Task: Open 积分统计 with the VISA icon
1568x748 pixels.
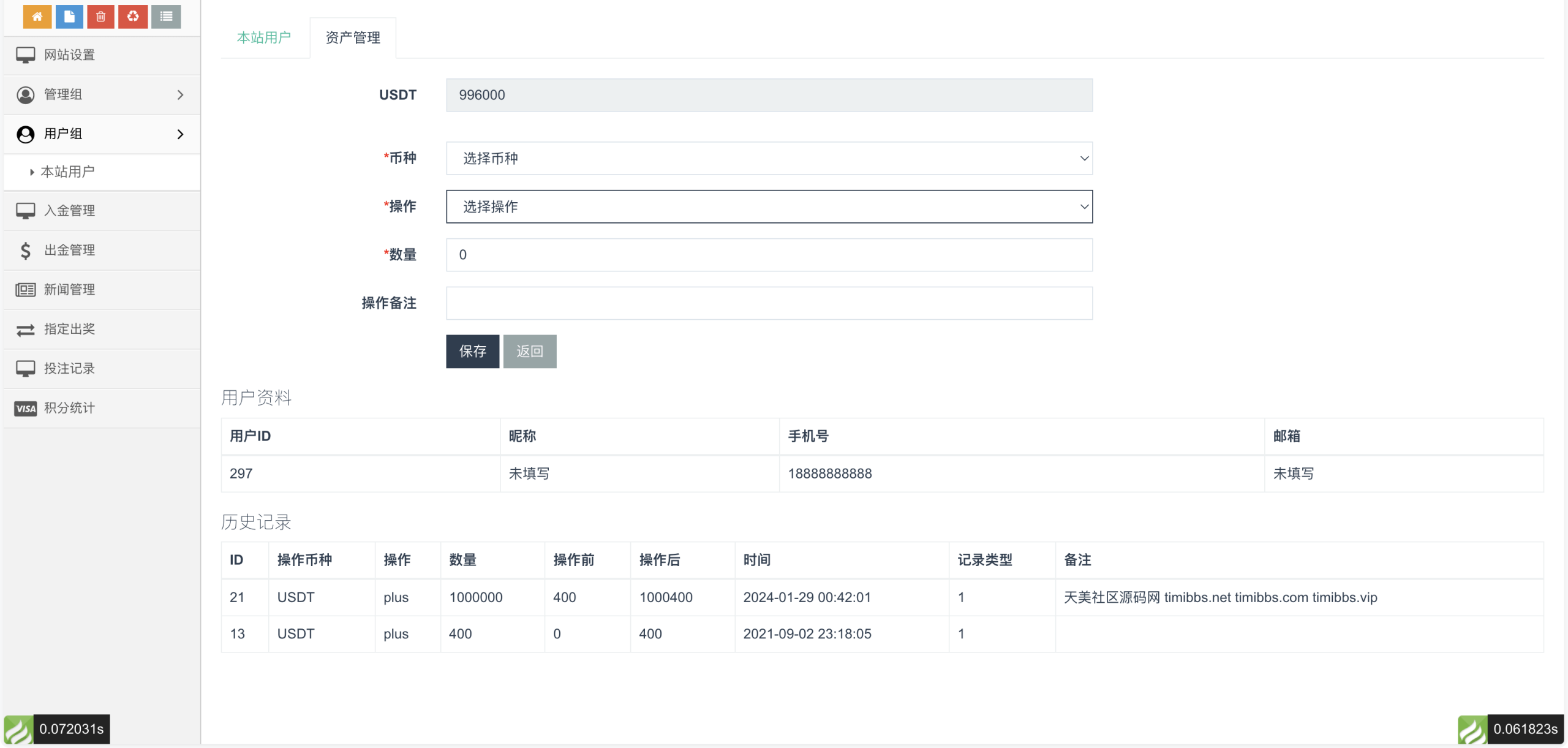Action: point(69,408)
